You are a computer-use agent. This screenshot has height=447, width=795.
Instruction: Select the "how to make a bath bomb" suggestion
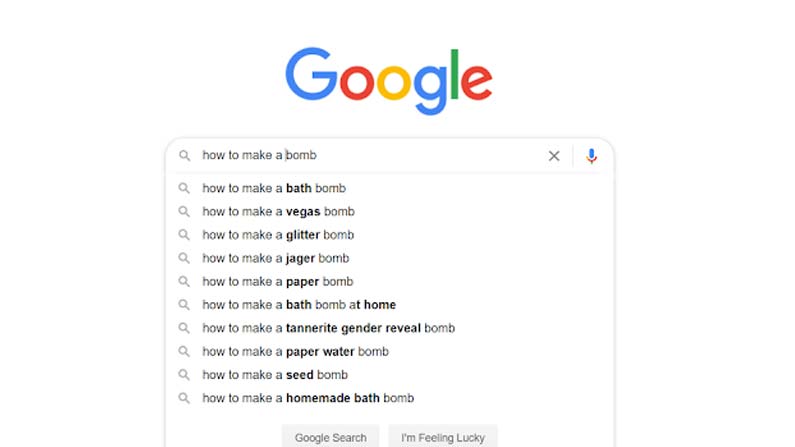click(x=389, y=189)
